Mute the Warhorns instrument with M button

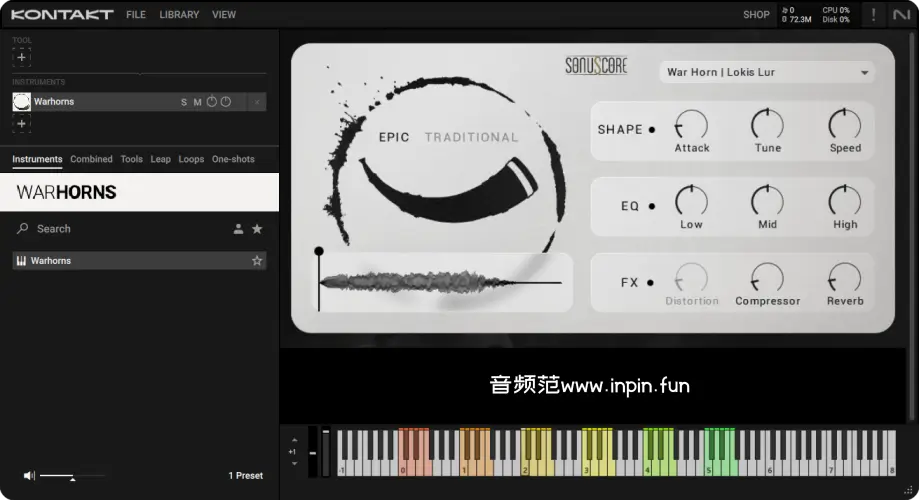[x=197, y=102]
